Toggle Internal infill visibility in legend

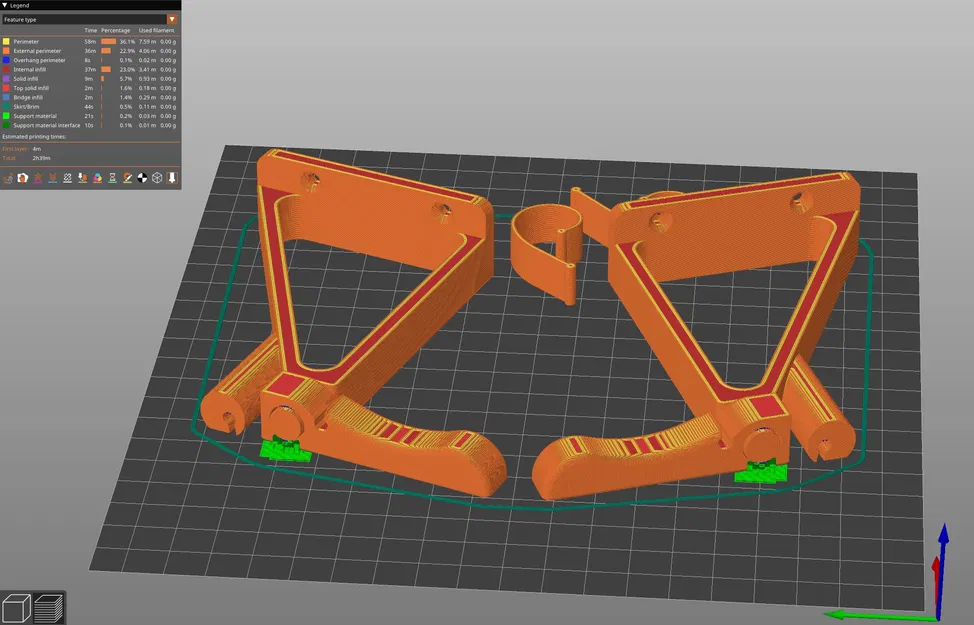click(x=91, y=70)
